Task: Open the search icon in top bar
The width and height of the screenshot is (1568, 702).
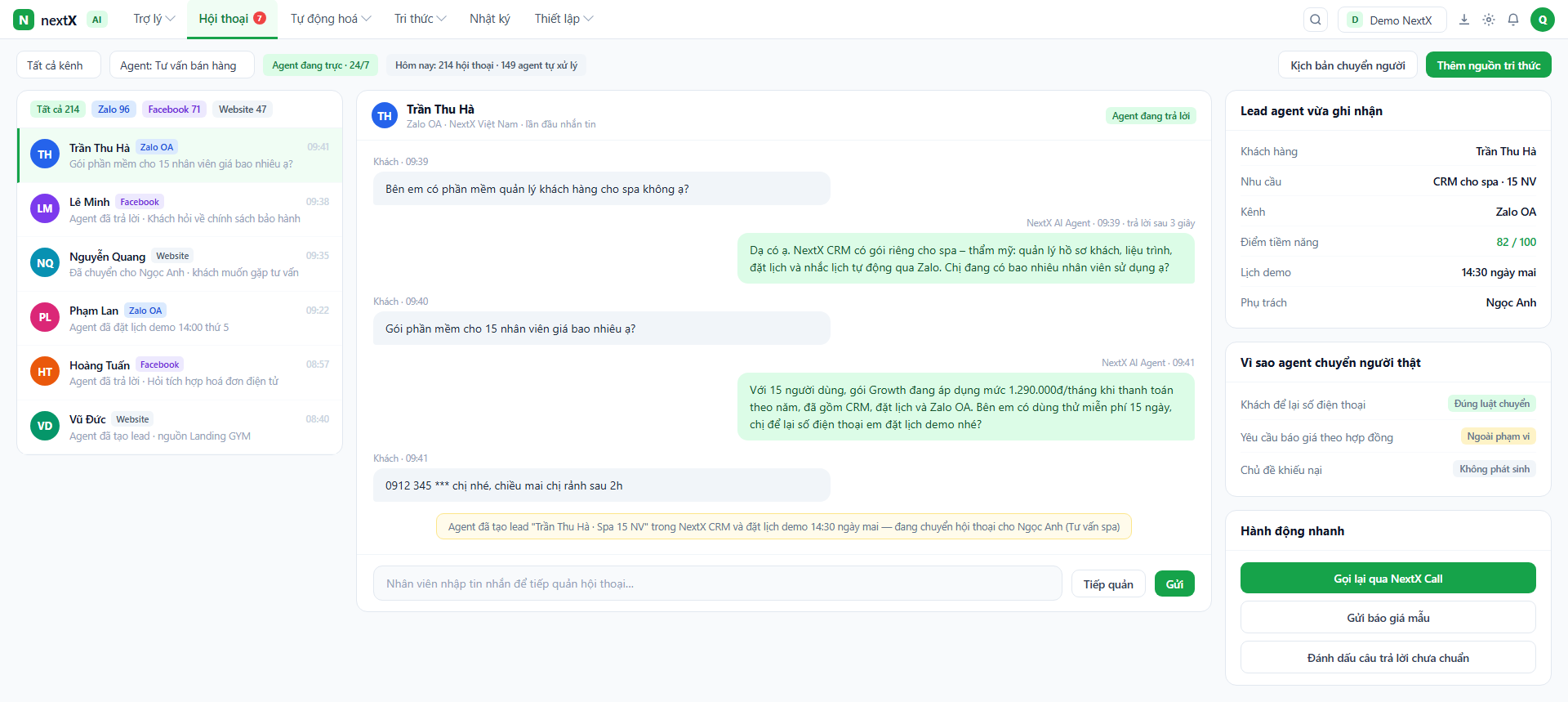Action: coord(1315,20)
